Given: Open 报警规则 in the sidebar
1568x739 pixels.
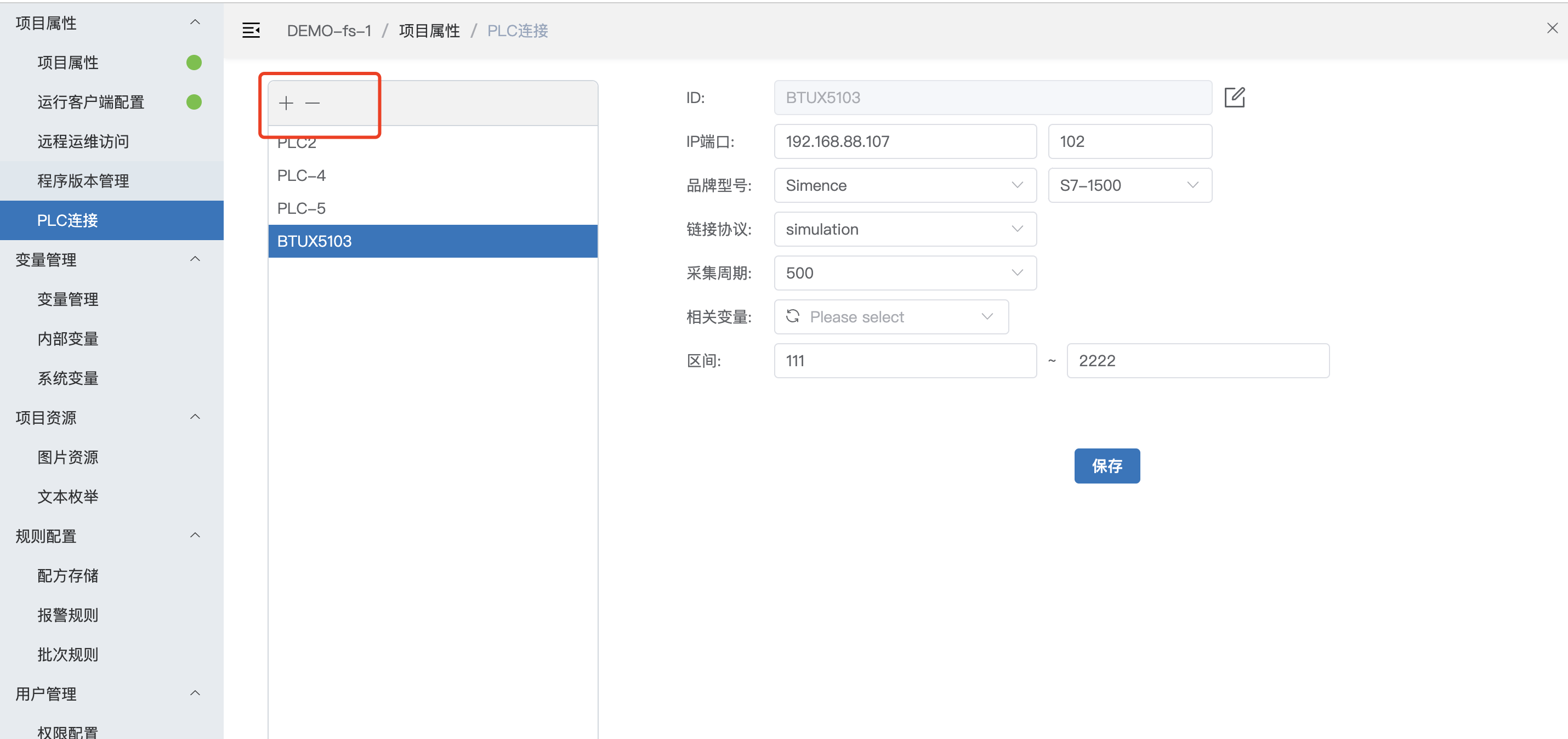Looking at the screenshot, I should (x=67, y=615).
